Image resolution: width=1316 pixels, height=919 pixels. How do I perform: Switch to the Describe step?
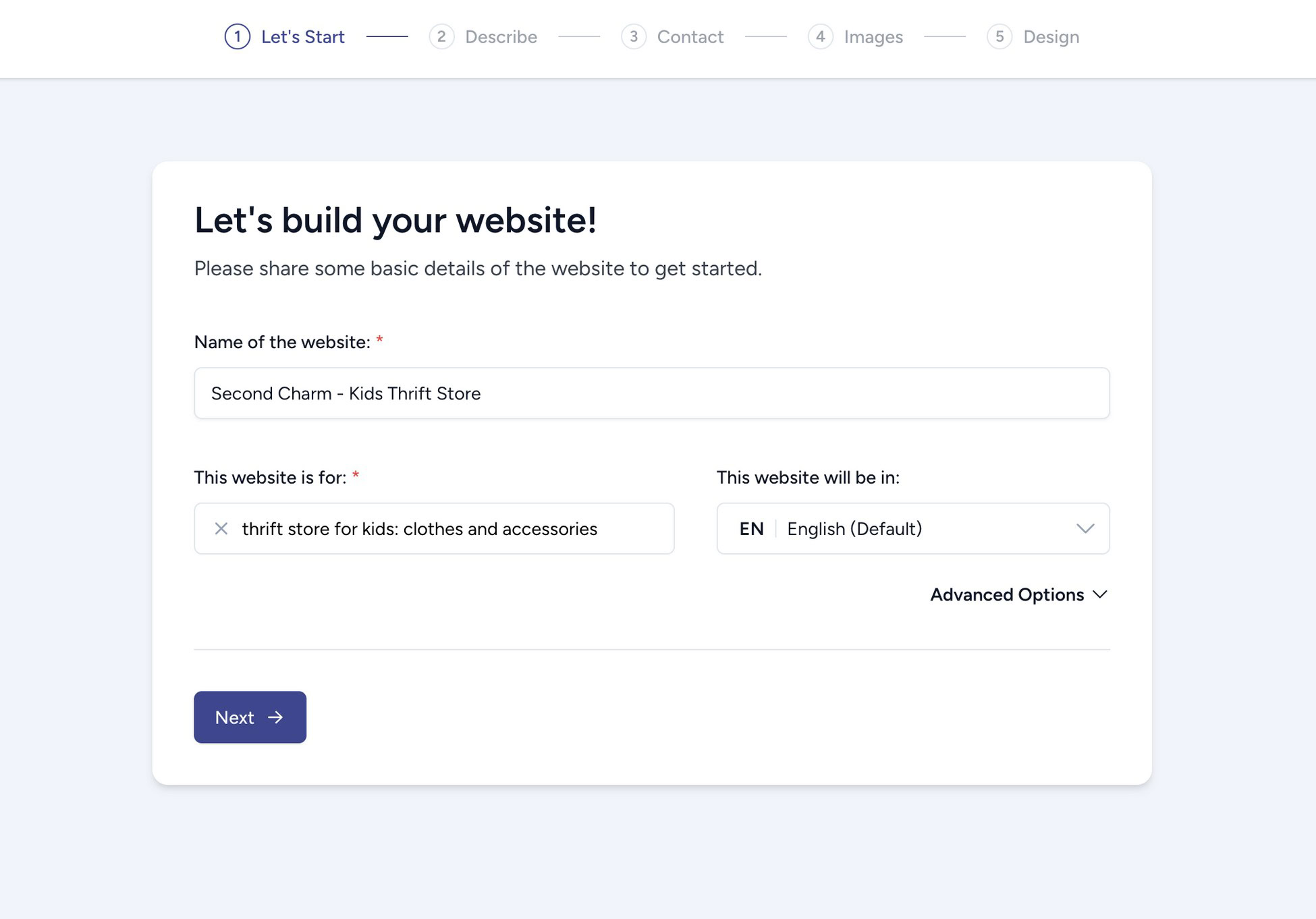tap(500, 37)
